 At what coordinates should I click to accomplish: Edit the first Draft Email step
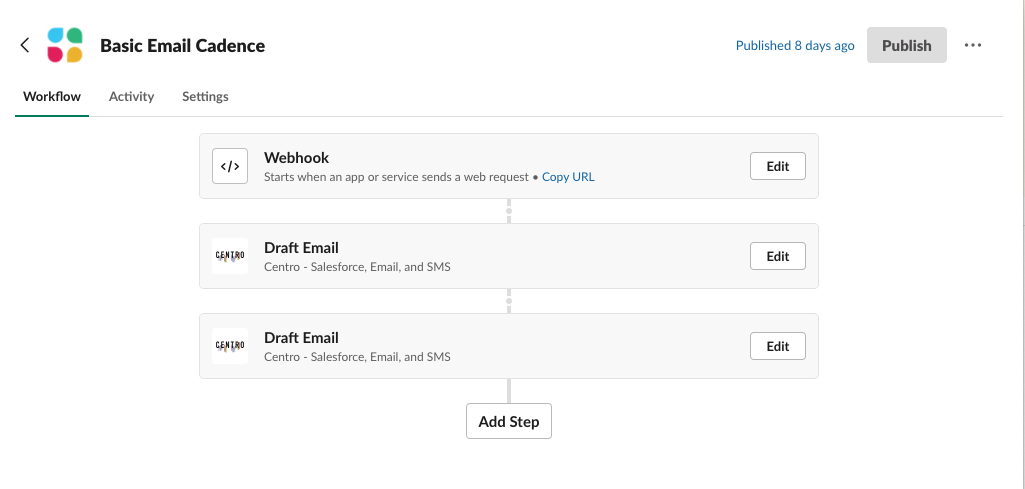[x=777, y=256]
